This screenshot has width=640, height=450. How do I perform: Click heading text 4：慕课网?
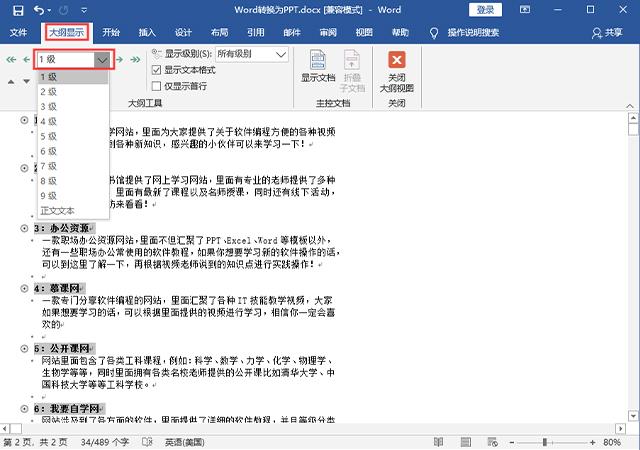pyautogui.click(x=57, y=288)
